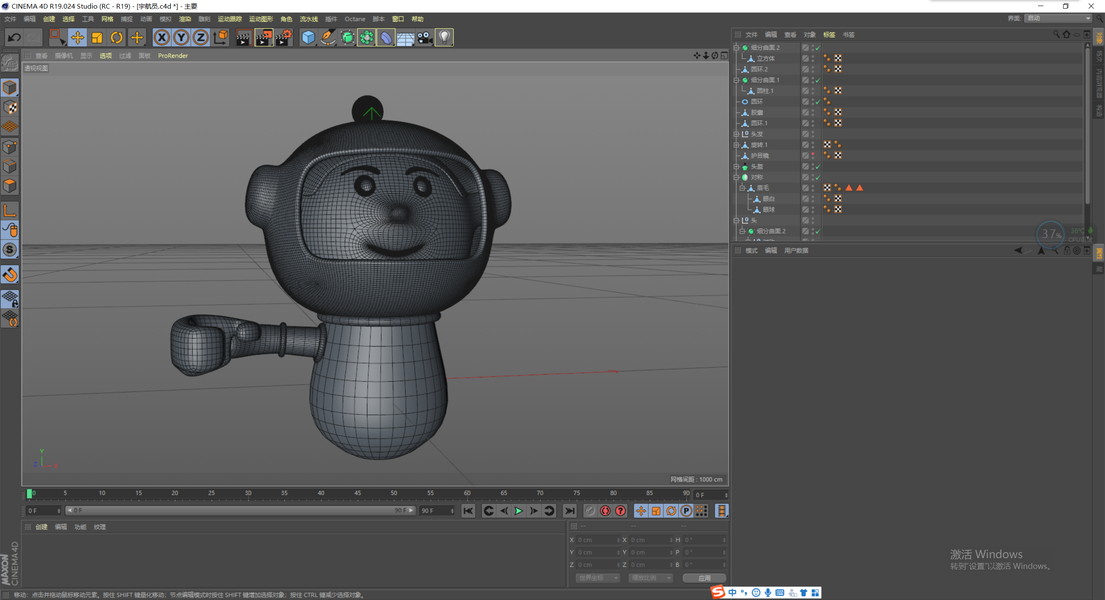Toggle green checkmark of 对称 object
The width and height of the screenshot is (1105, 600).
click(x=817, y=177)
